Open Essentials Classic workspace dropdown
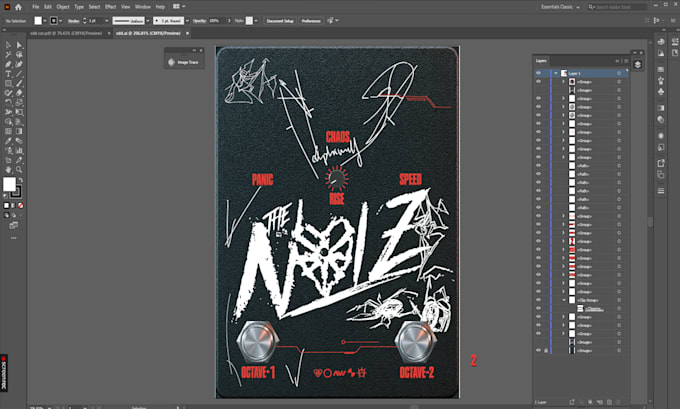 (560, 7)
